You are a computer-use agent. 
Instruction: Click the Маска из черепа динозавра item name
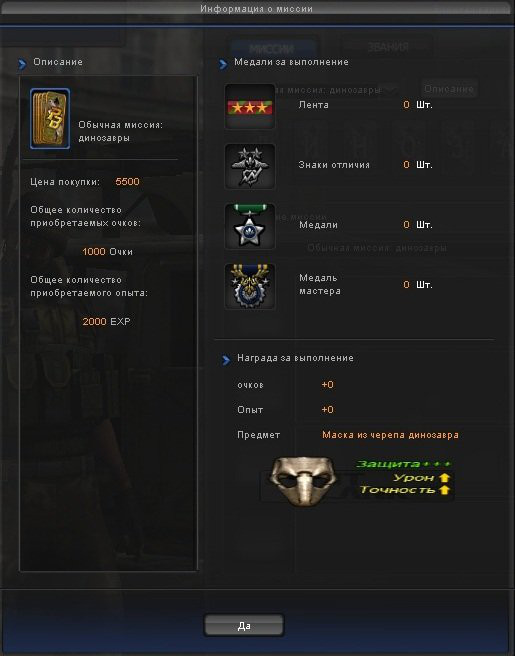tap(390, 435)
